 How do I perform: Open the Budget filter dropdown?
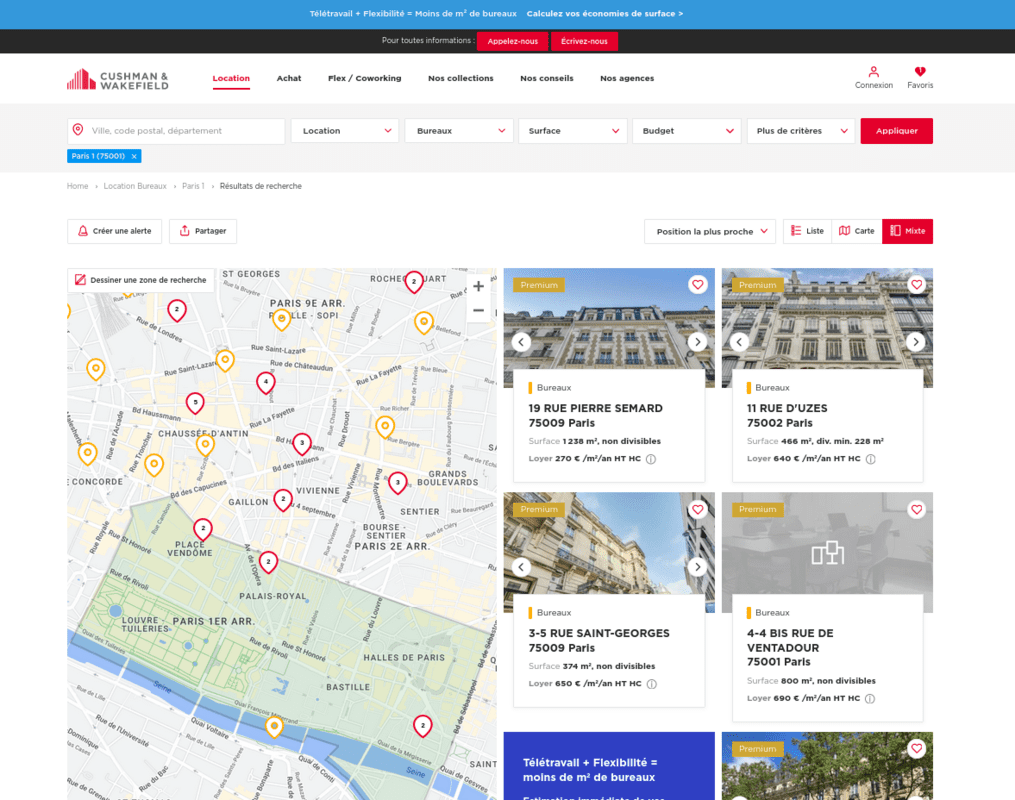[688, 131]
